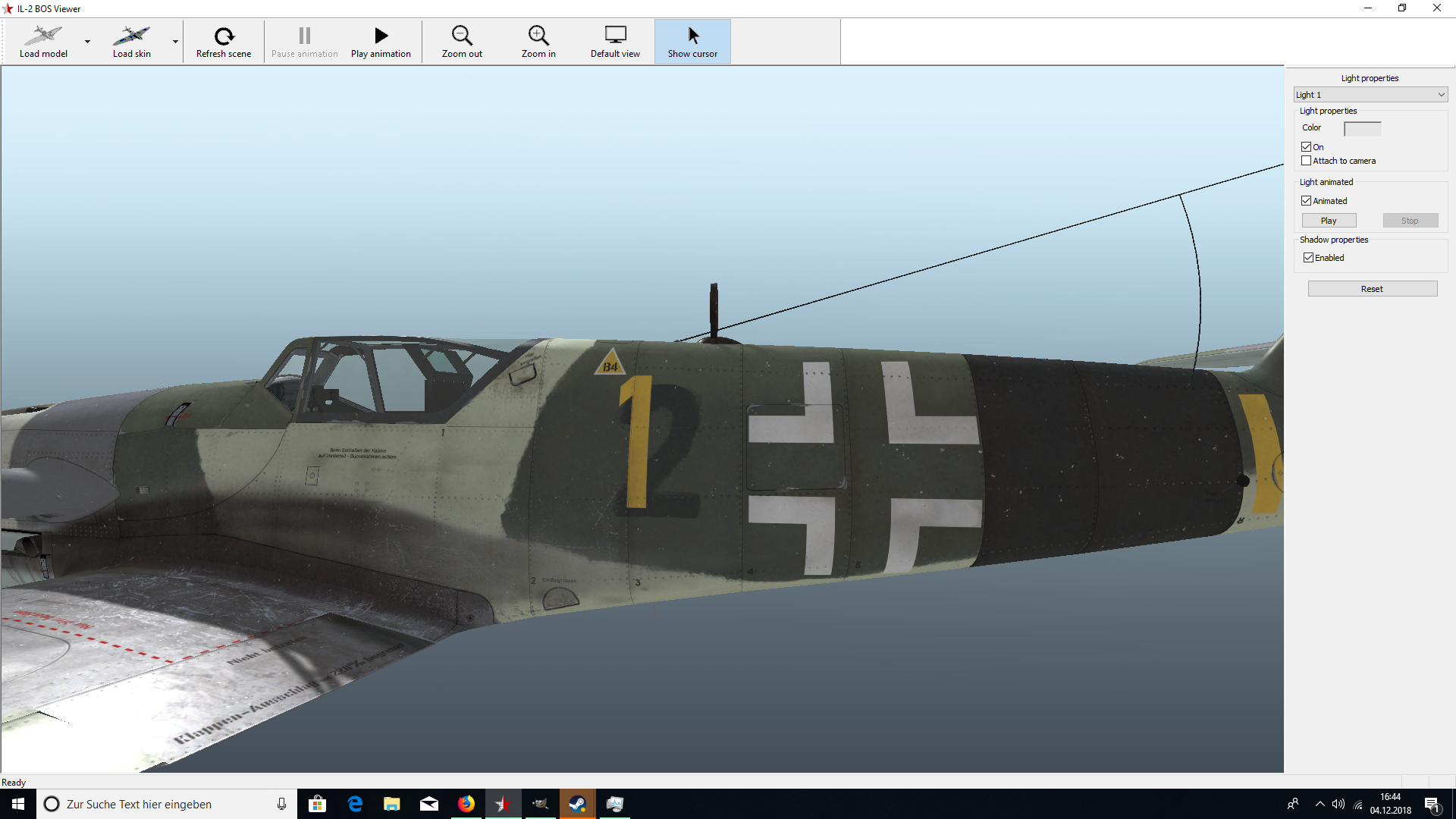
Task: Click the Pause animation button
Action: [305, 42]
